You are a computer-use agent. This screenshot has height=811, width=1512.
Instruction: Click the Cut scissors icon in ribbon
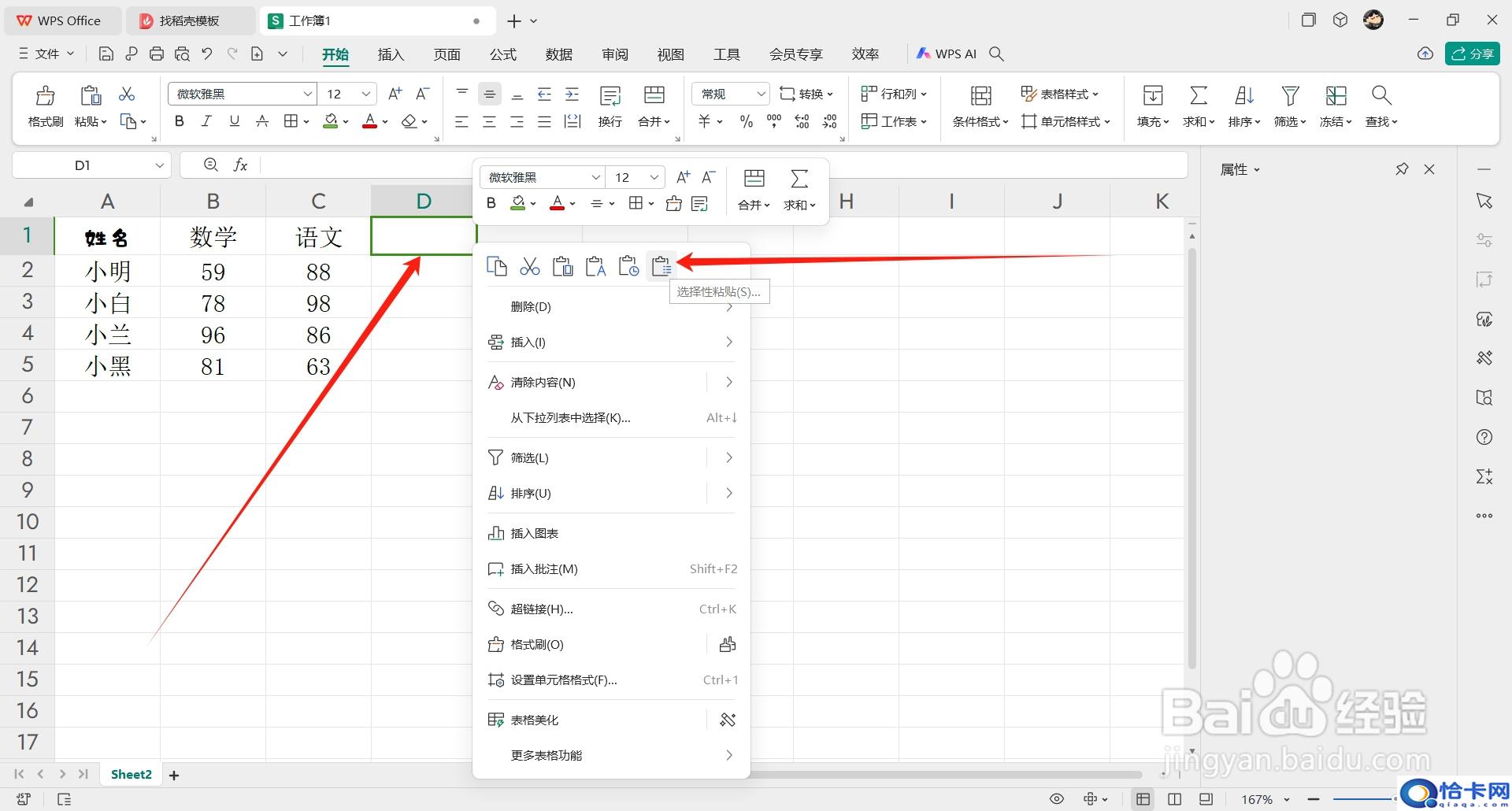127,94
